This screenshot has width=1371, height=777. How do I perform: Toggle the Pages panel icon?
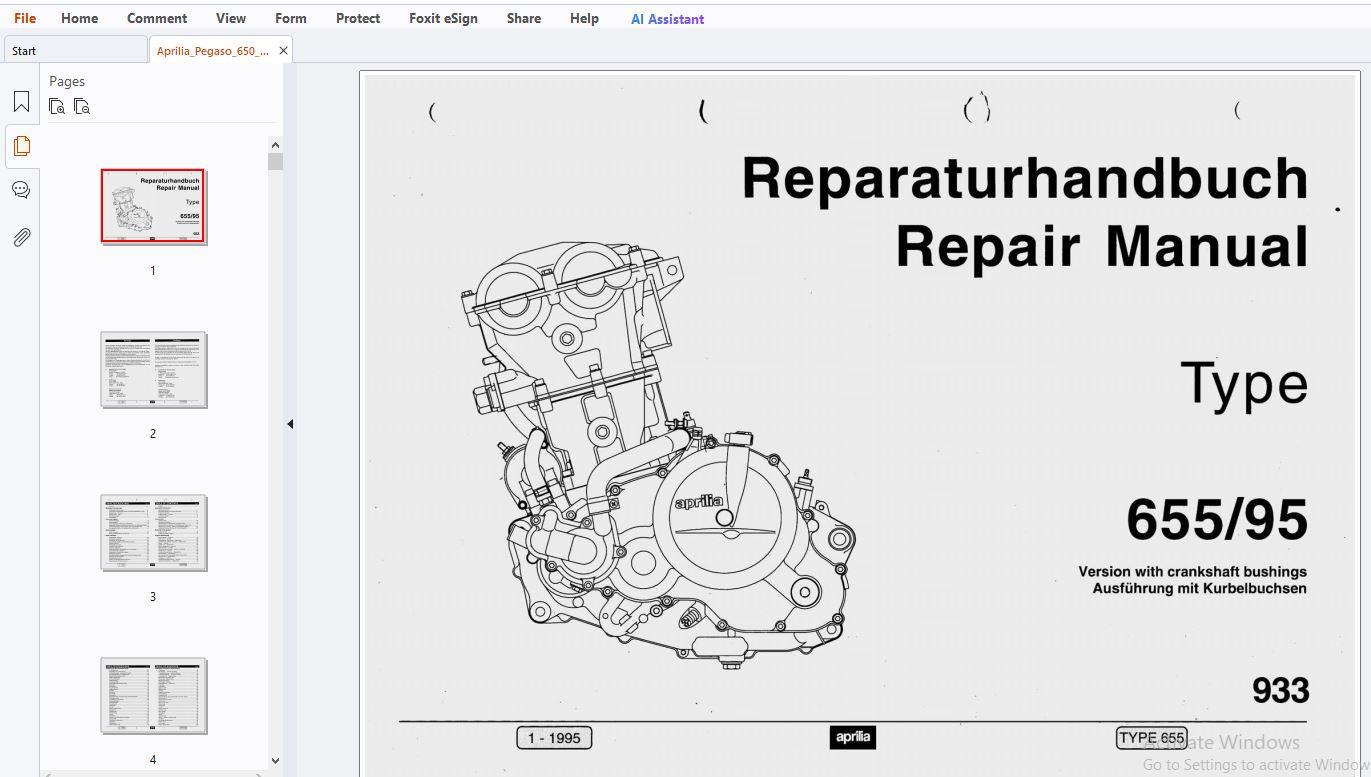[21, 146]
